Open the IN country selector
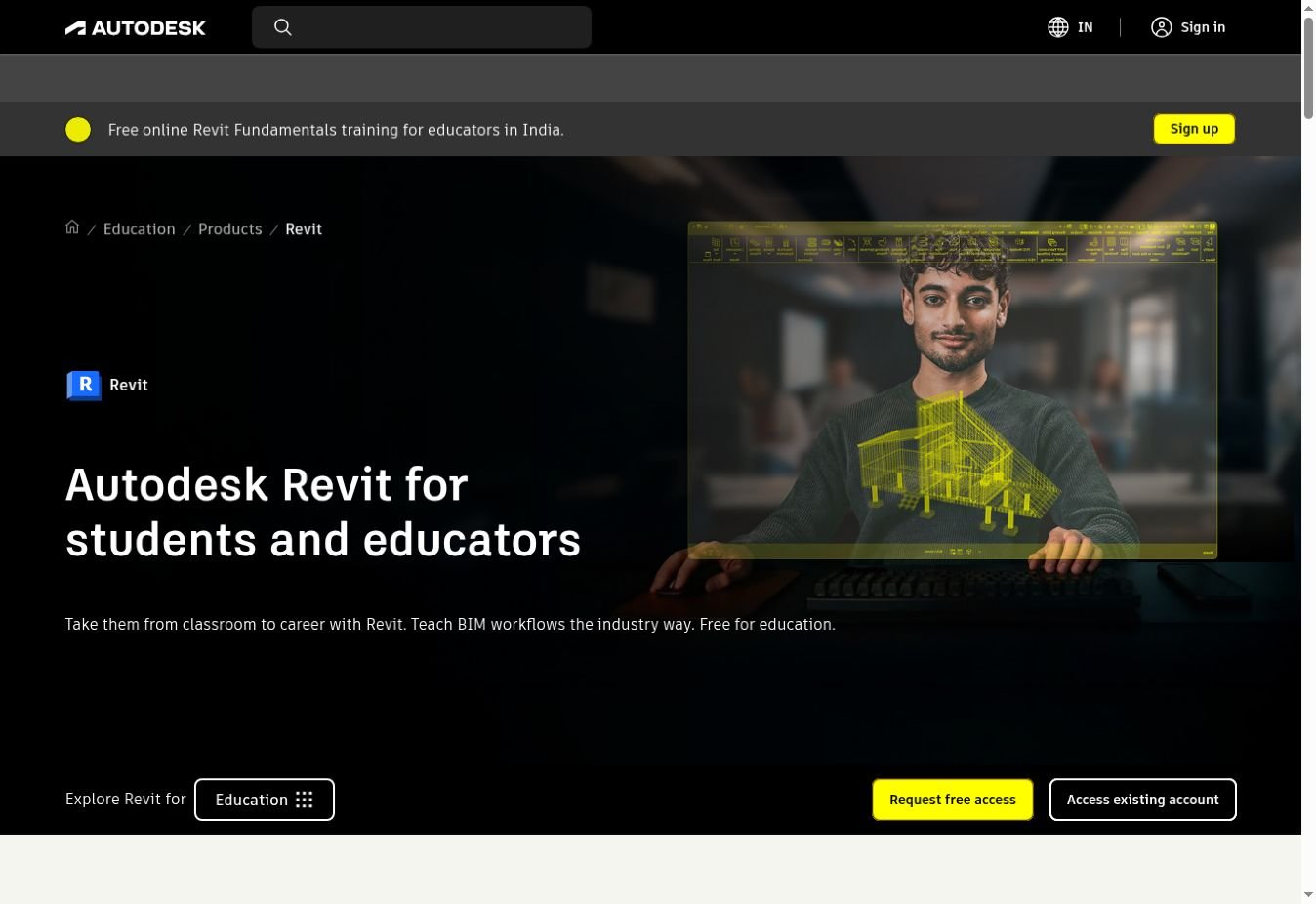The image size is (1316, 904). 1070,27
